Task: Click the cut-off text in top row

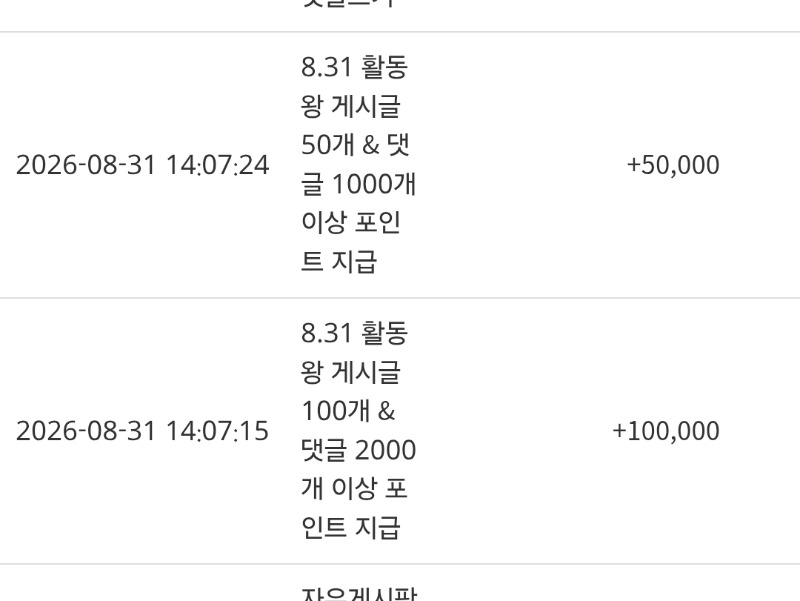Action: [348, 4]
